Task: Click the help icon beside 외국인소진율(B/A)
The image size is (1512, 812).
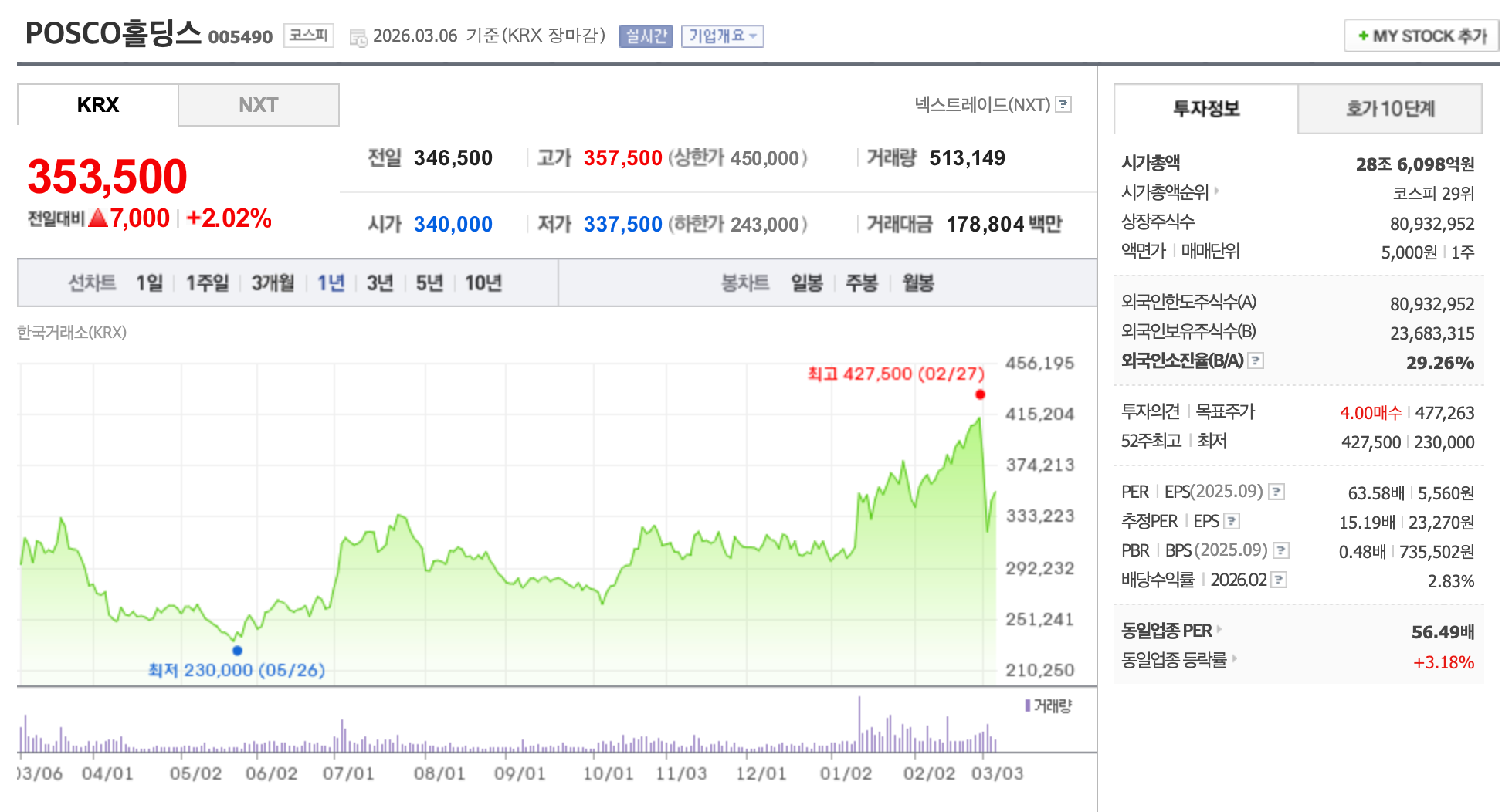Action: (1256, 360)
